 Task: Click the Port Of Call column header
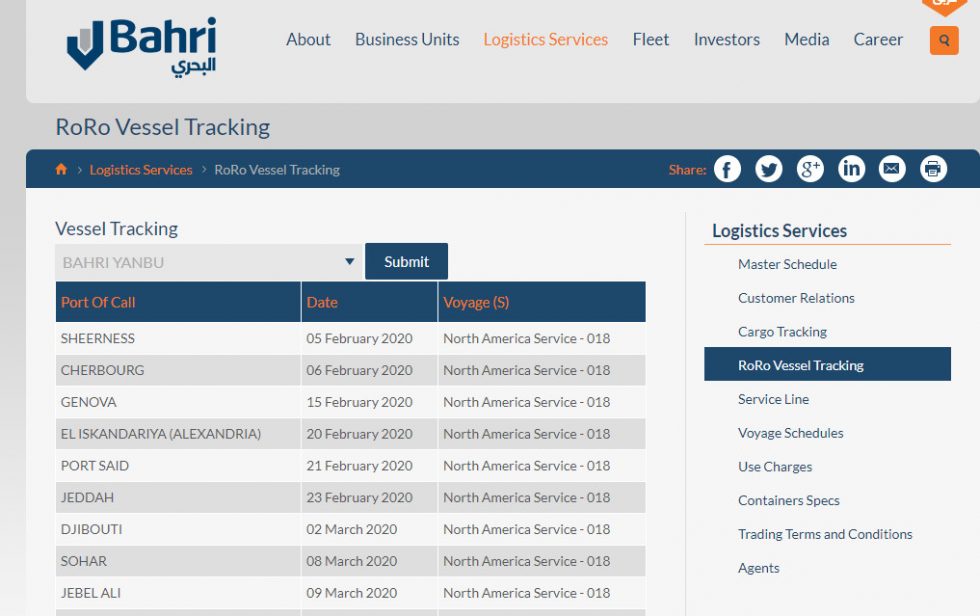pos(178,302)
